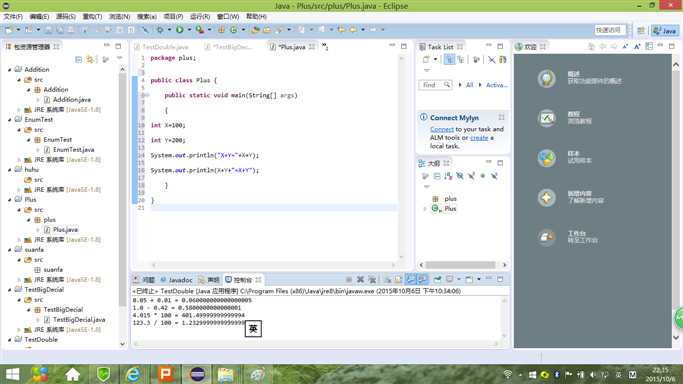Click the All filter link in Task List

(x=469, y=85)
